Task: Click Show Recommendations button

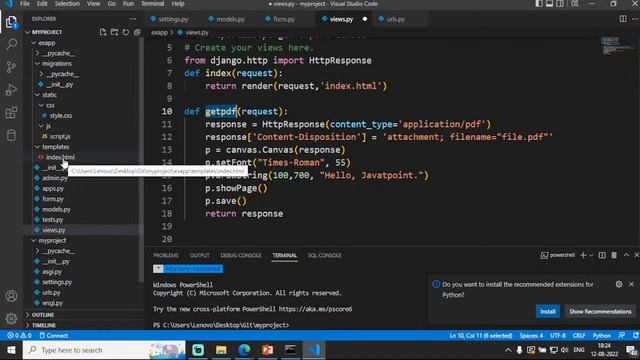Action: (600, 311)
